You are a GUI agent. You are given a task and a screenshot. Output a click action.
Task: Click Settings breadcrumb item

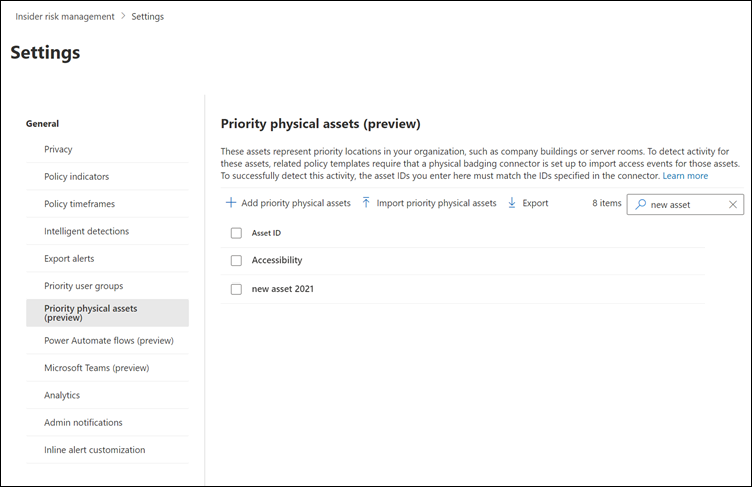click(x=148, y=16)
